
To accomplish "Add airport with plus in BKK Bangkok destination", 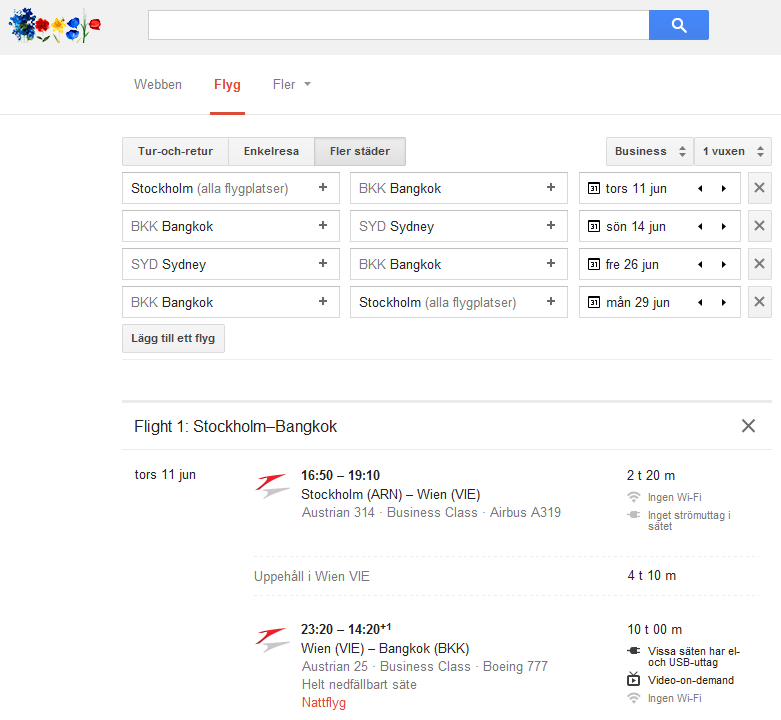I will tap(550, 188).
